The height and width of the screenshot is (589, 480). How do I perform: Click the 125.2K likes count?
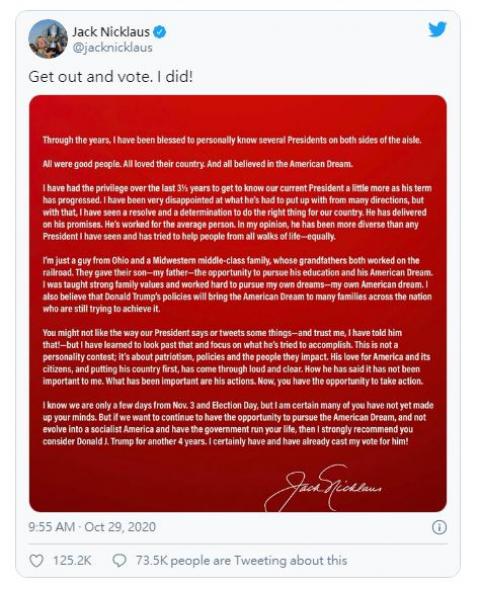(x=72, y=561)
